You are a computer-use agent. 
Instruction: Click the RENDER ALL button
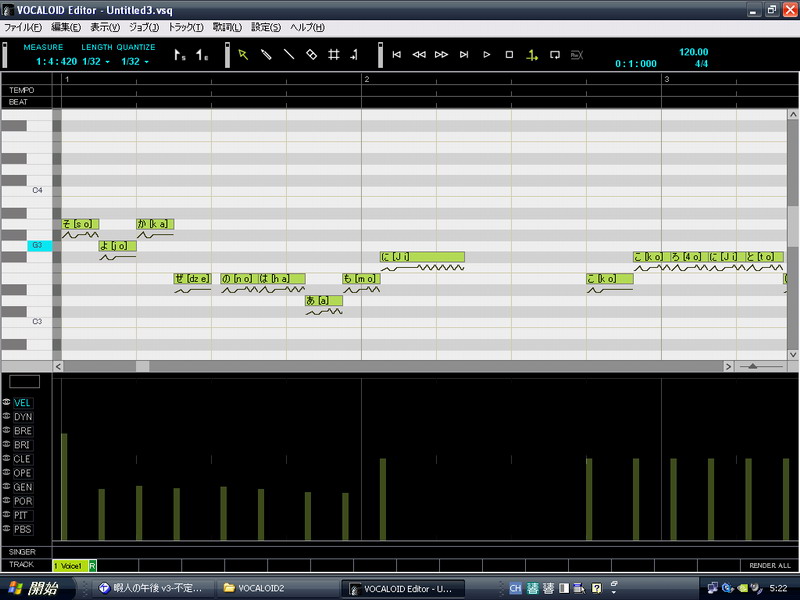pos(769,565)
